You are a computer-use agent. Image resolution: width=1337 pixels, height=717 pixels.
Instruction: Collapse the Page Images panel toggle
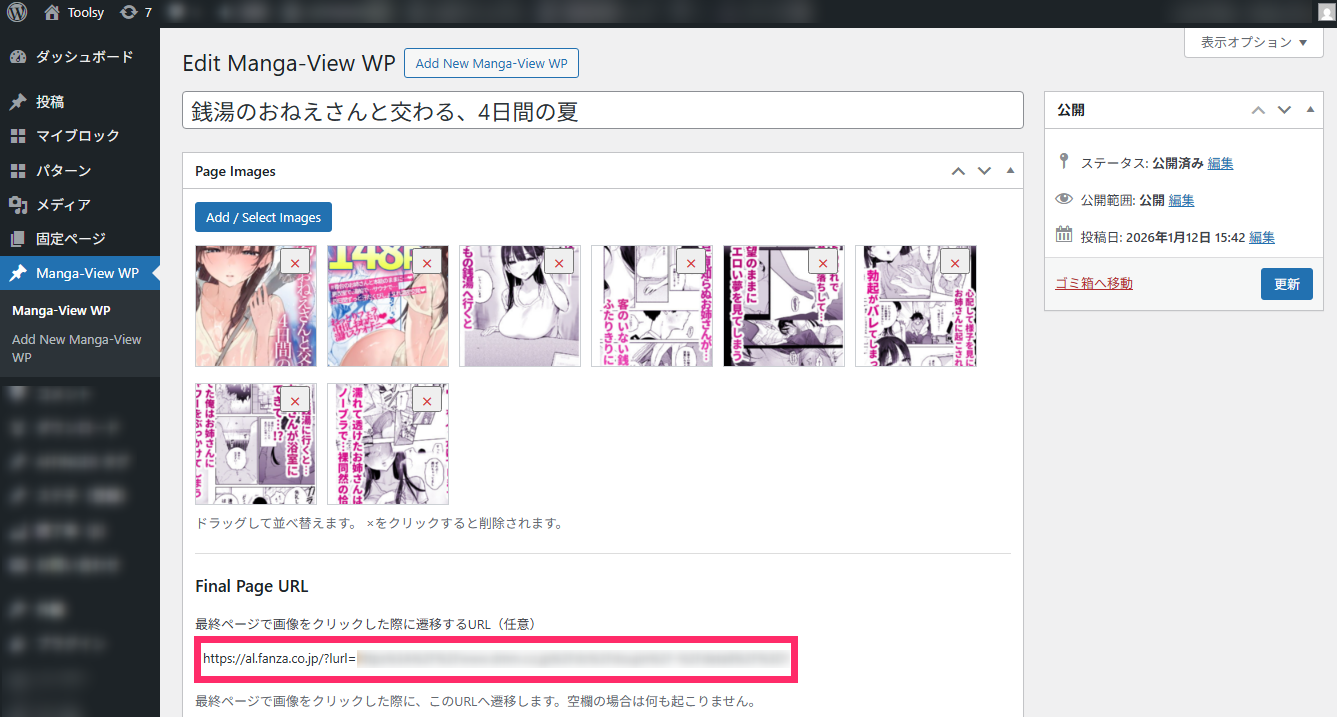(1010, 171)
